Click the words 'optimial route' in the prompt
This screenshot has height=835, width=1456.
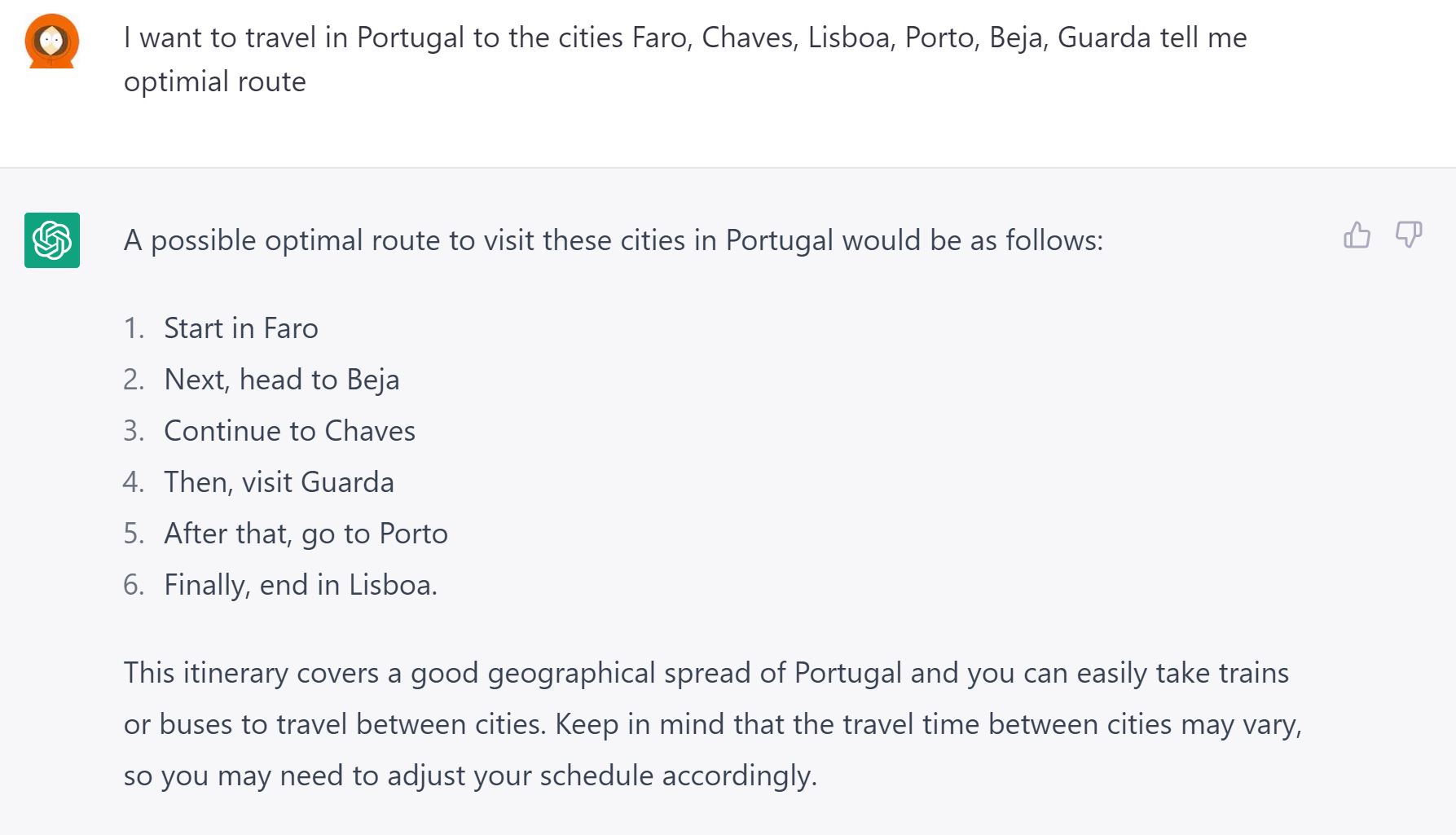point(215,81)
